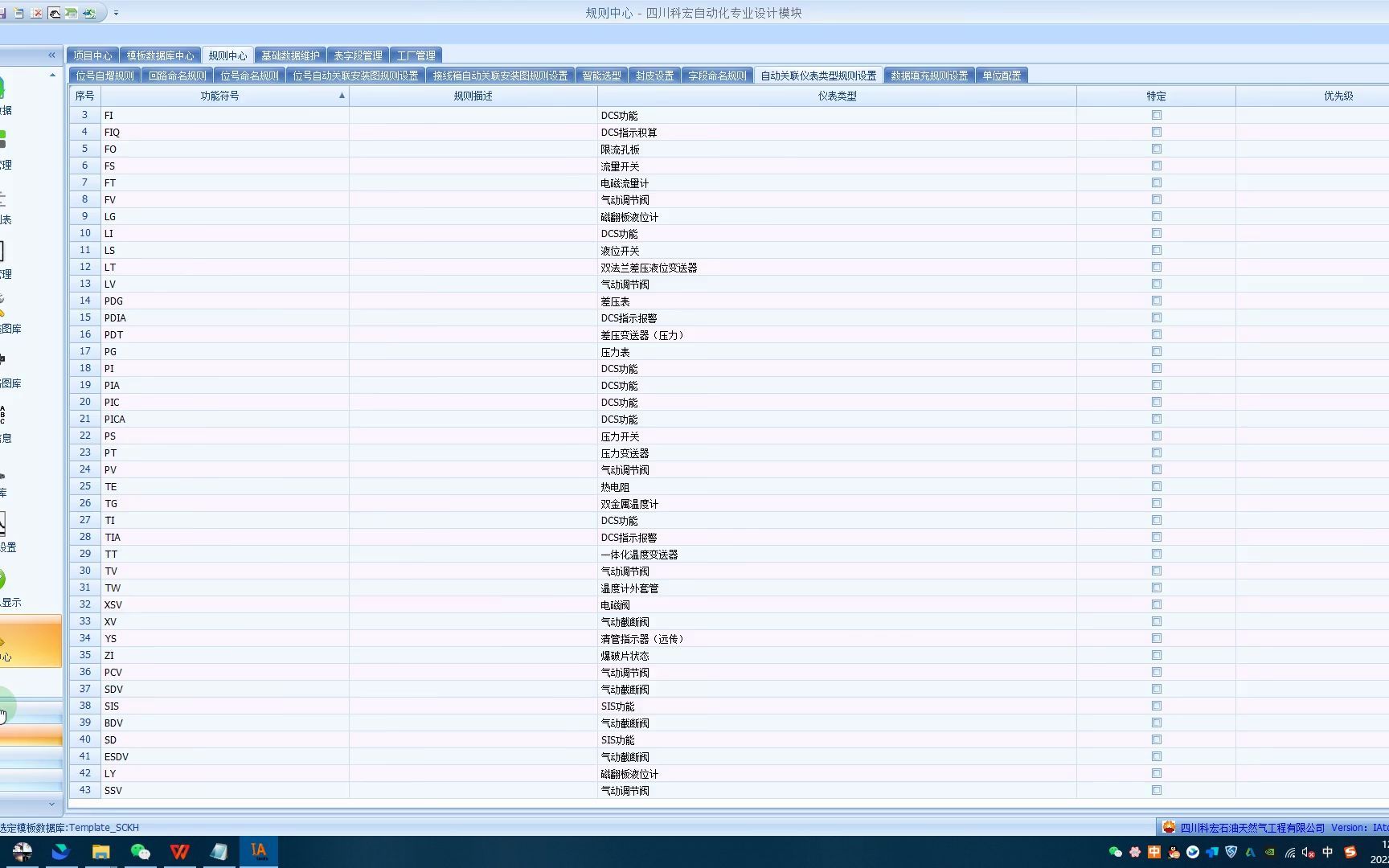This screenshot has height=868, width=1389.
Task: Click the orange 中 tray icon
Action: pyautogui.click(x=1154, y=852)
